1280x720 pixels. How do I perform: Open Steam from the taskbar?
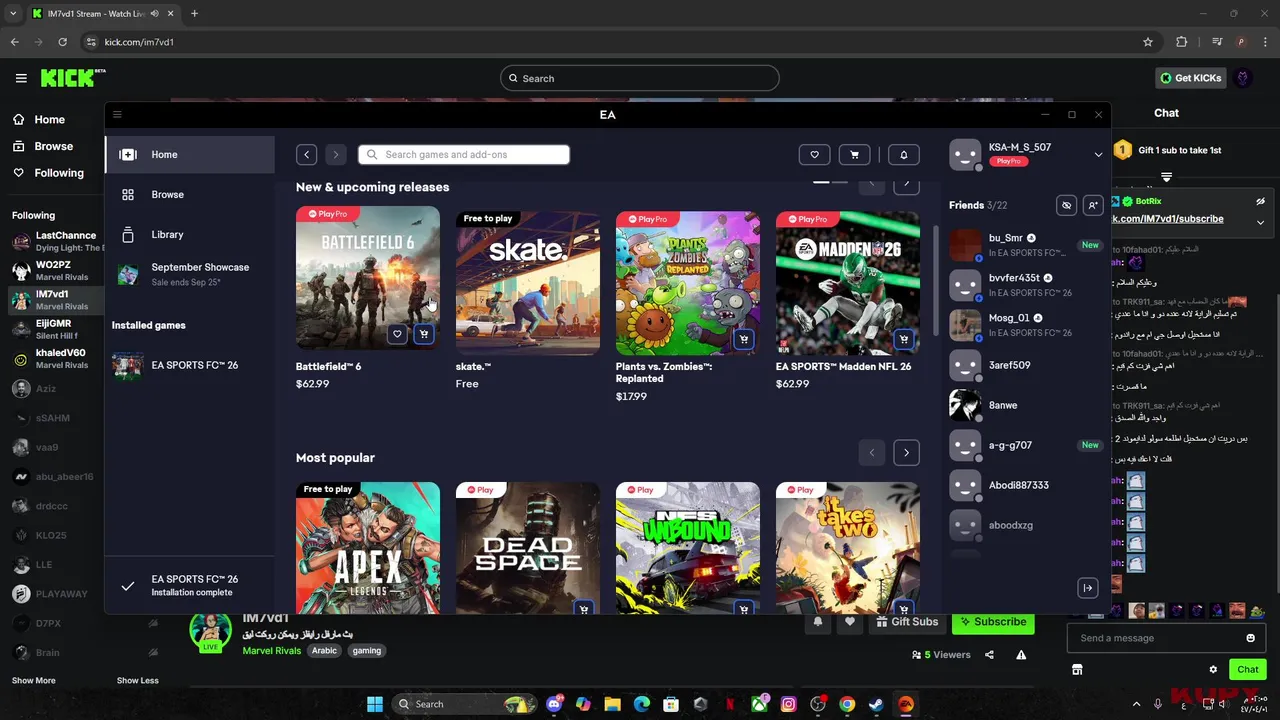pos(876,704)
